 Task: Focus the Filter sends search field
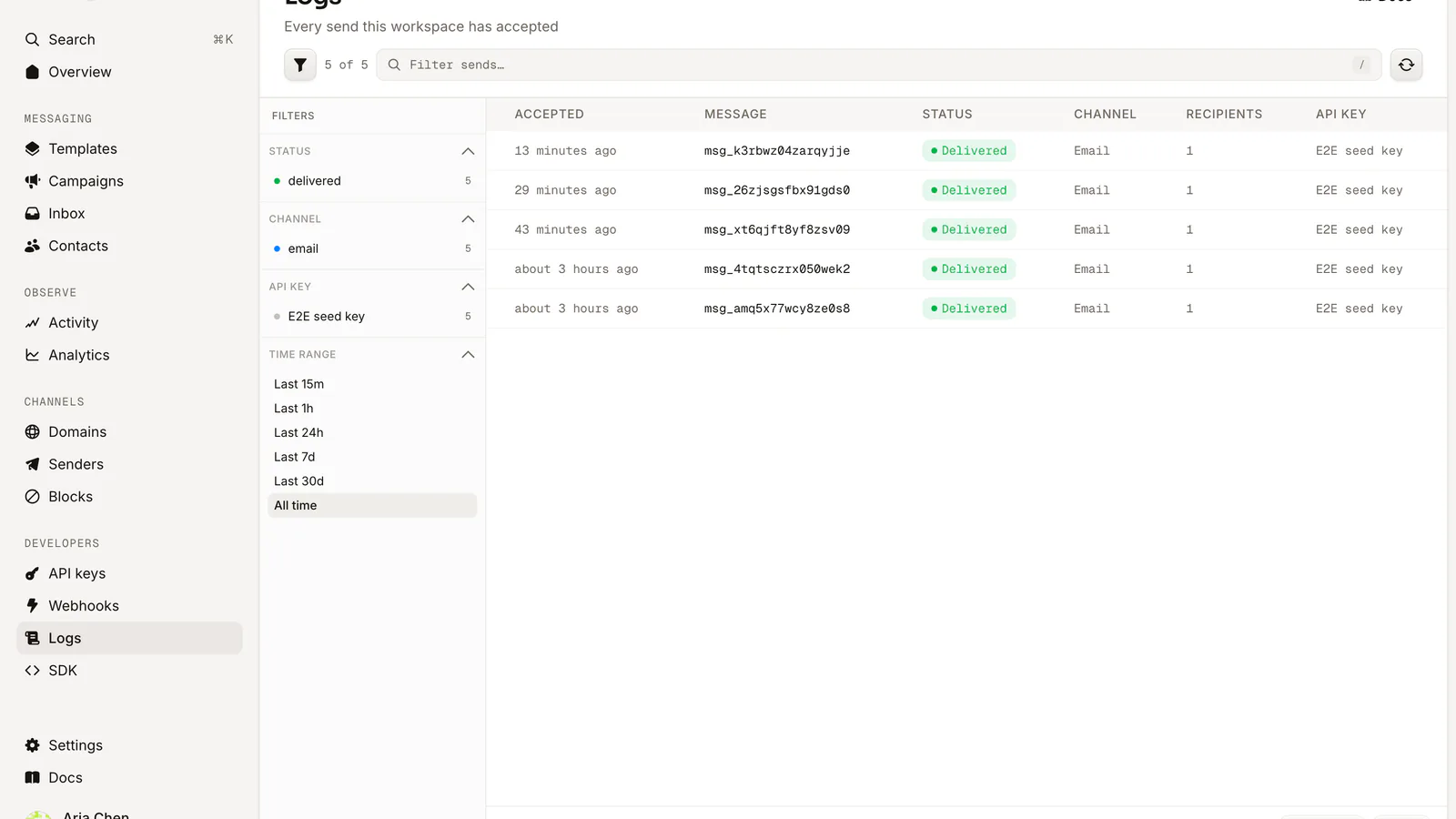[x=879, y=65]
